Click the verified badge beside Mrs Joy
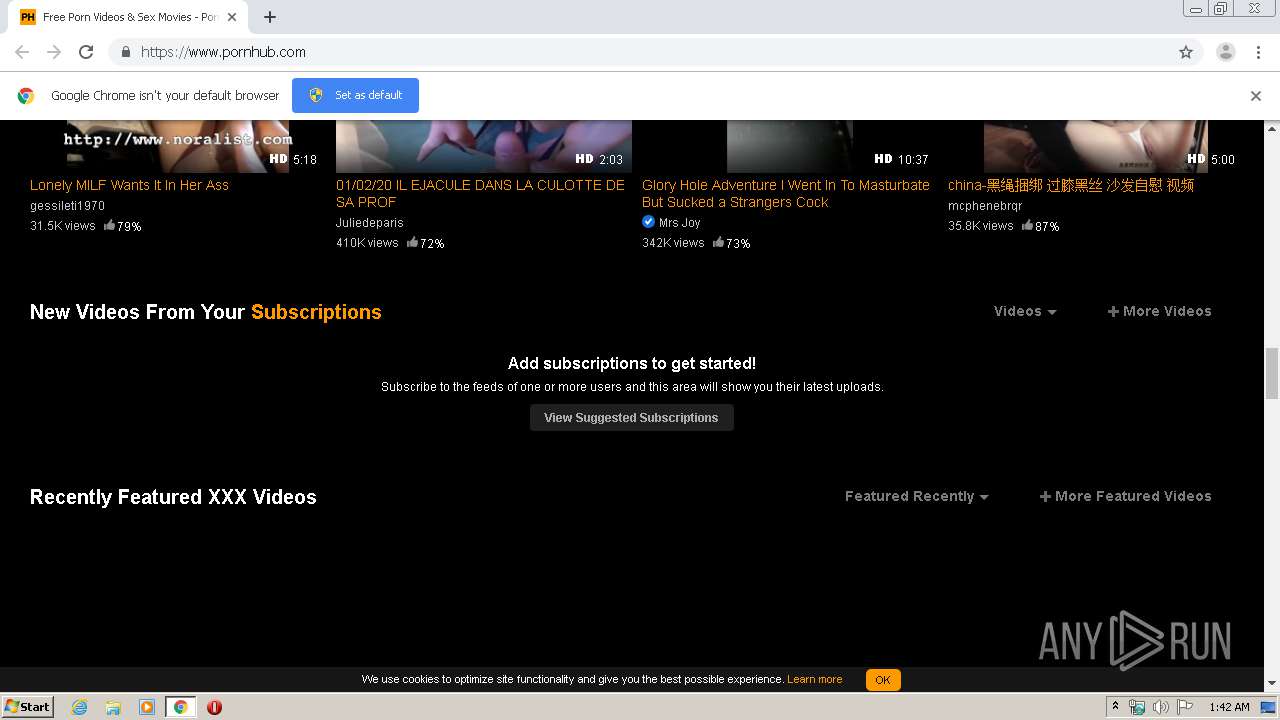Image resolution: width=1280 pixels, height=720 pixels. pos(648,222)
